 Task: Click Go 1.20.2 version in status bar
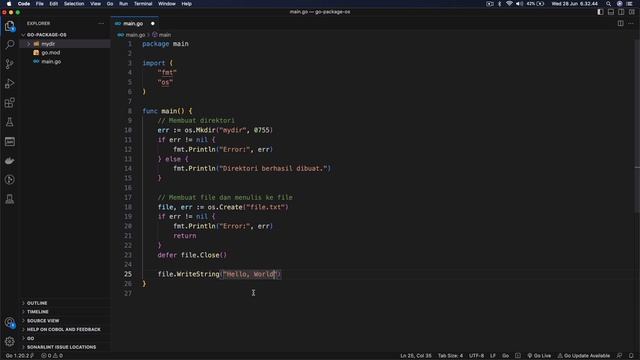[19, 356]
